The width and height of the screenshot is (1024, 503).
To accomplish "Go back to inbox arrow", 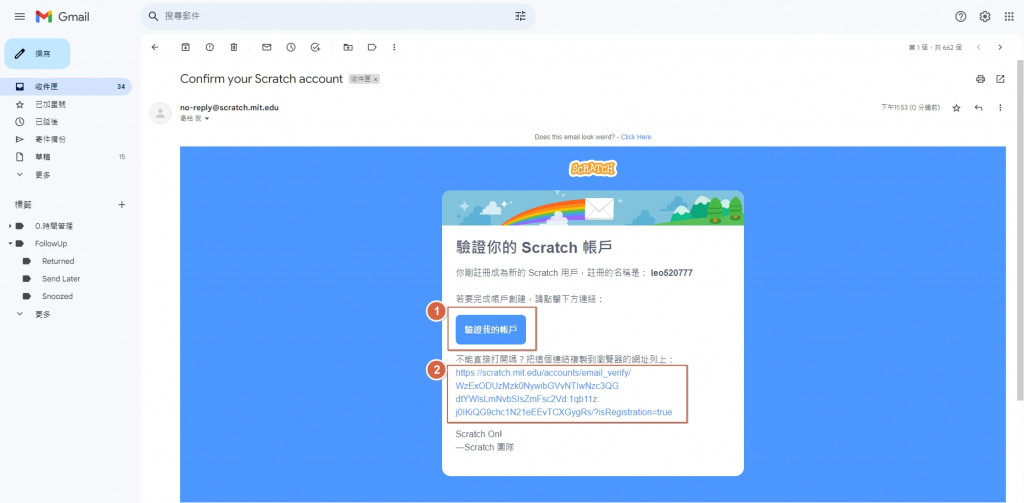I will coord(155,47).
